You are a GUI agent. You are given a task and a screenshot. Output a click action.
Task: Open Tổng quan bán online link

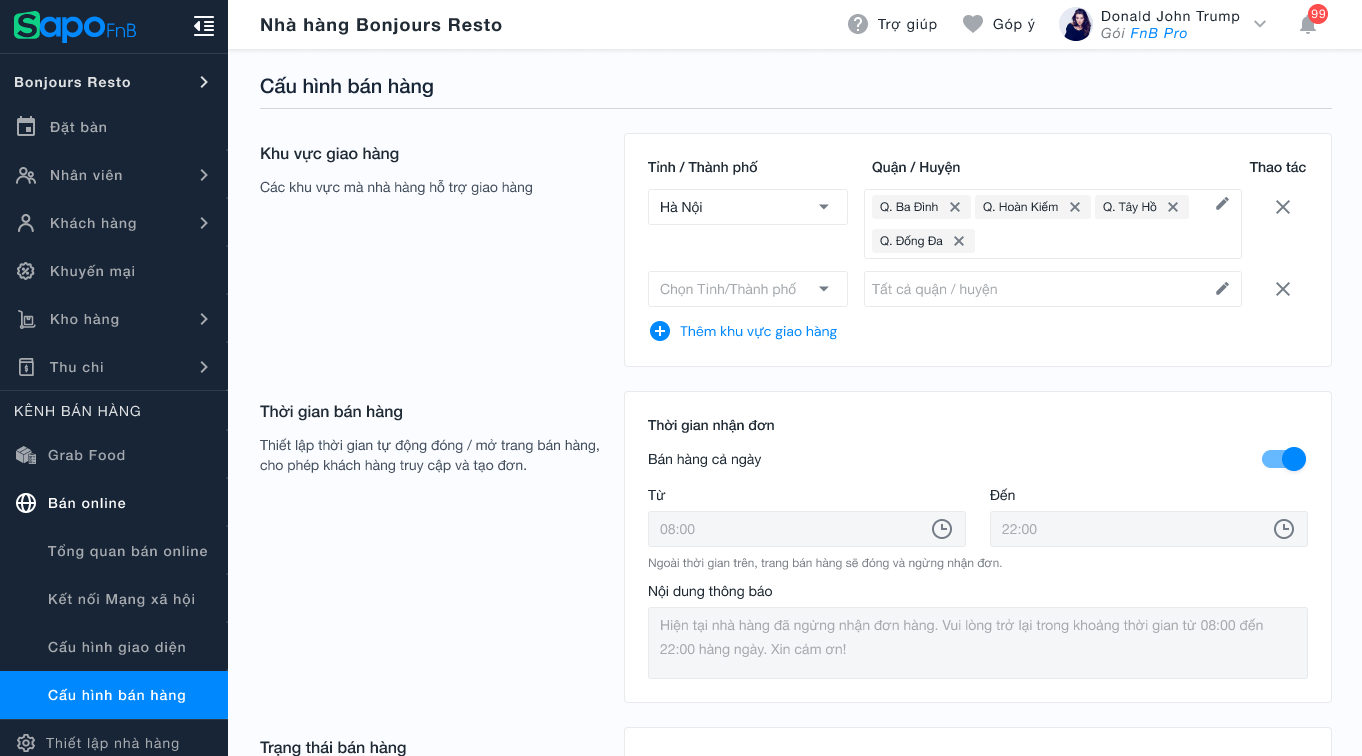128,551
